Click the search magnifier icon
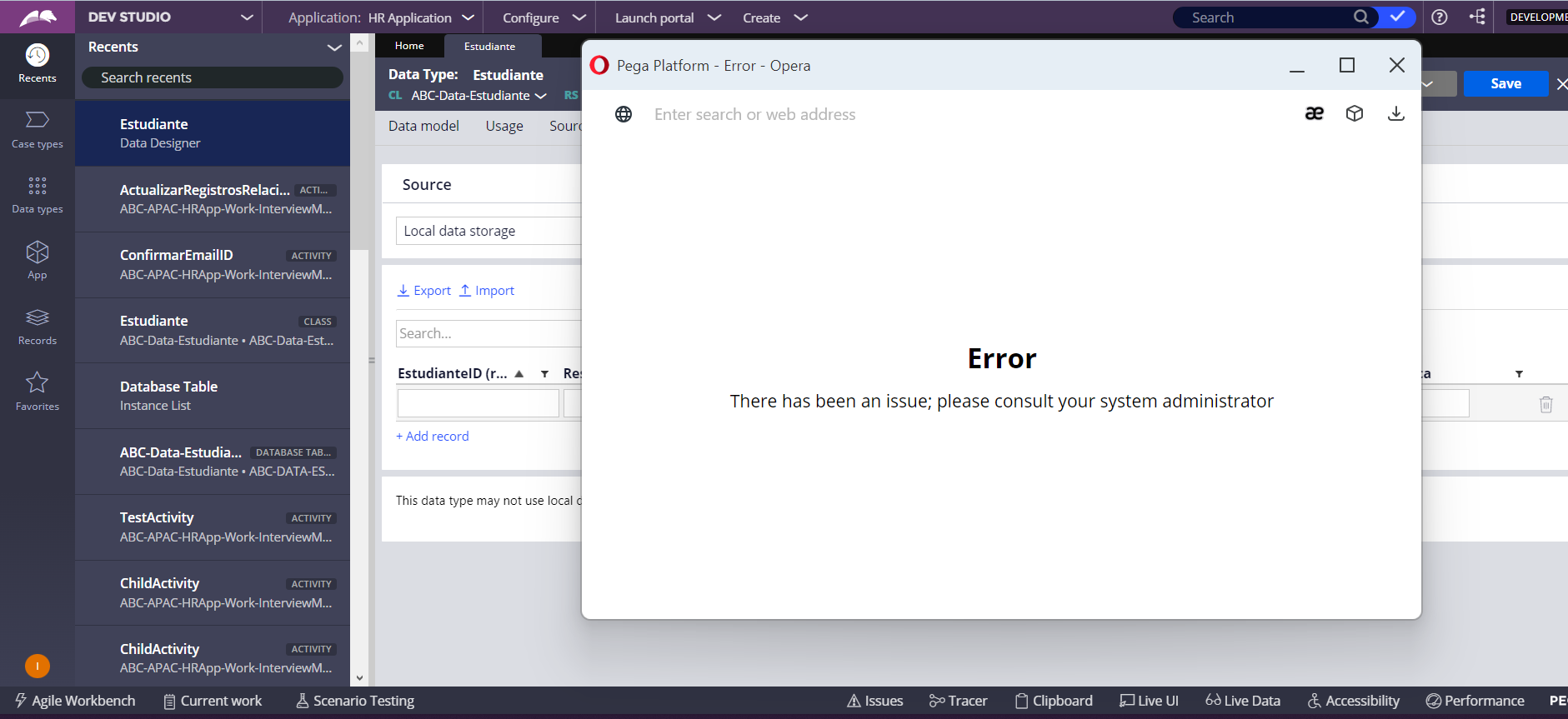The height and width of the screenshot is (719, 1568). pos(1360,17)
